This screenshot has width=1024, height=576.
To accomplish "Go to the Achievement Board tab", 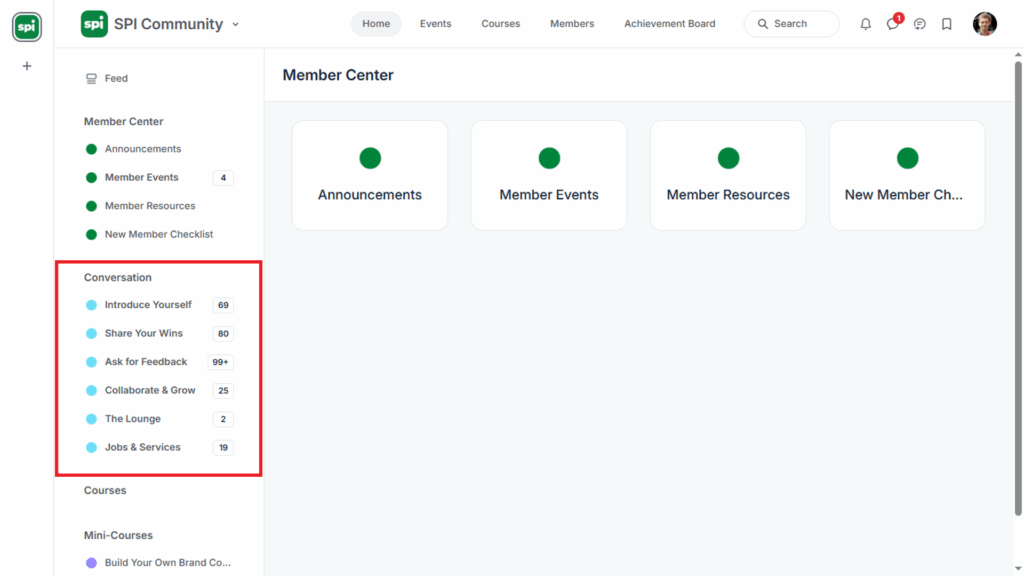I will click(x=669, y=24).
